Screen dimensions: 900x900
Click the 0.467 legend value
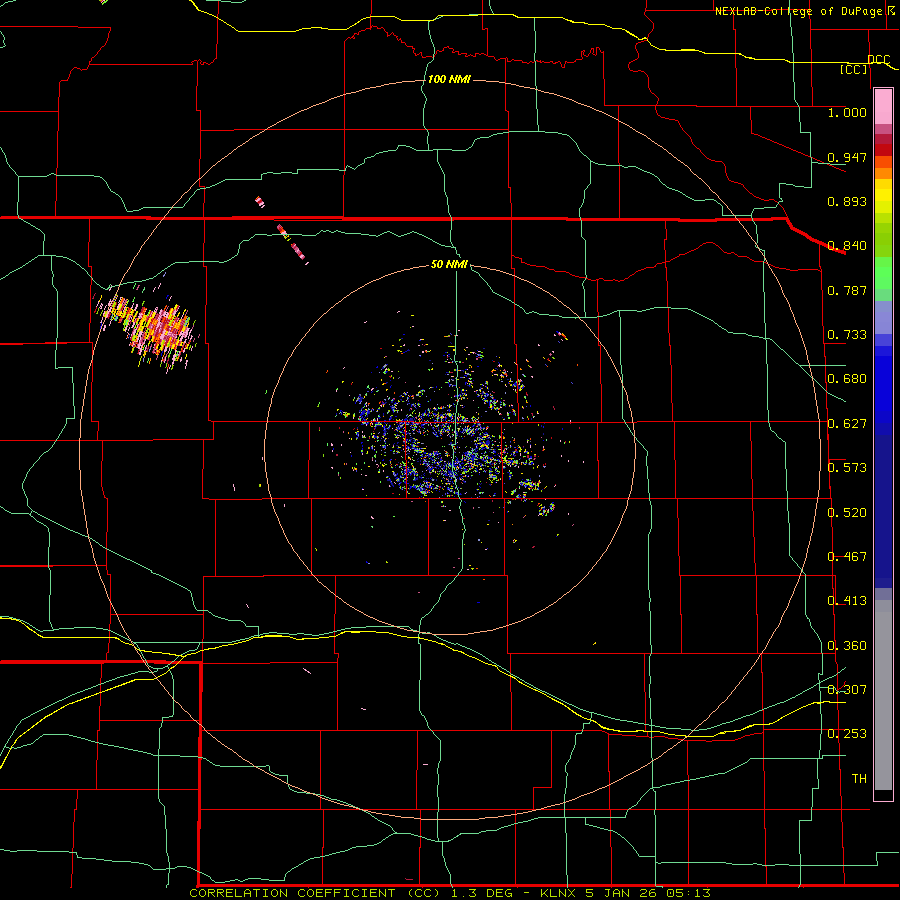pos(847,557)
